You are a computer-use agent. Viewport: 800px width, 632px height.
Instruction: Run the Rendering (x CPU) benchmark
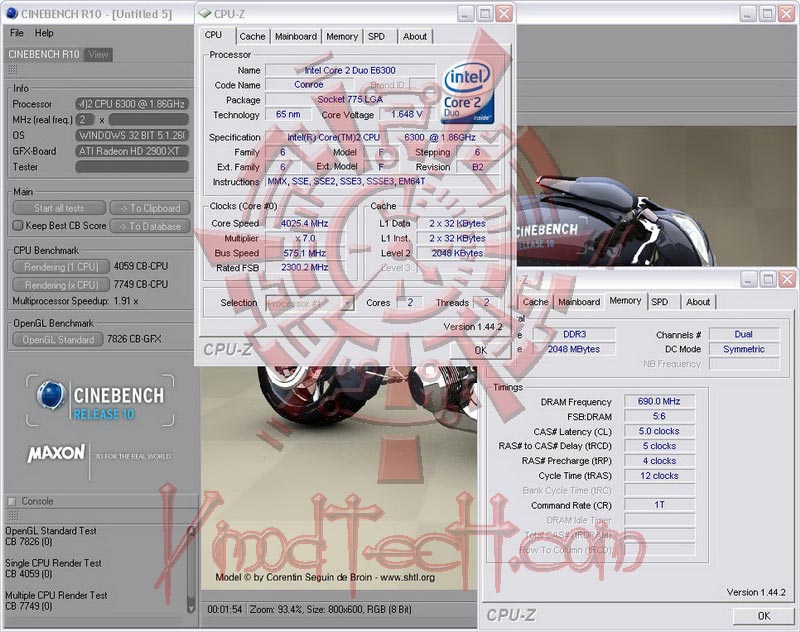(x=61, y=285)
